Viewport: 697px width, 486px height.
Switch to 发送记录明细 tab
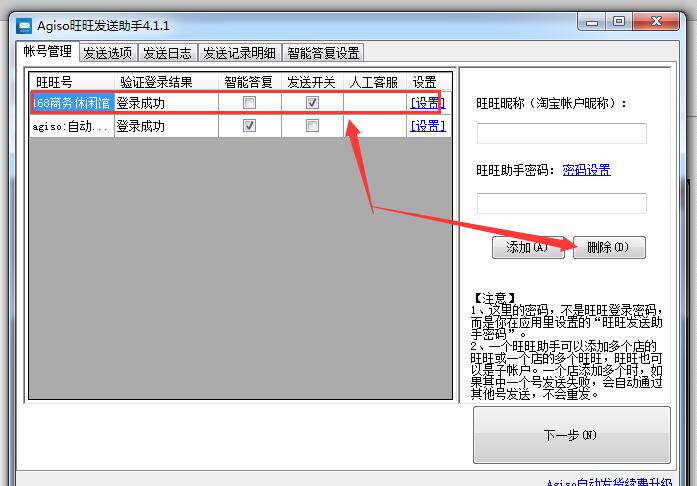click(x=240, y=53)
